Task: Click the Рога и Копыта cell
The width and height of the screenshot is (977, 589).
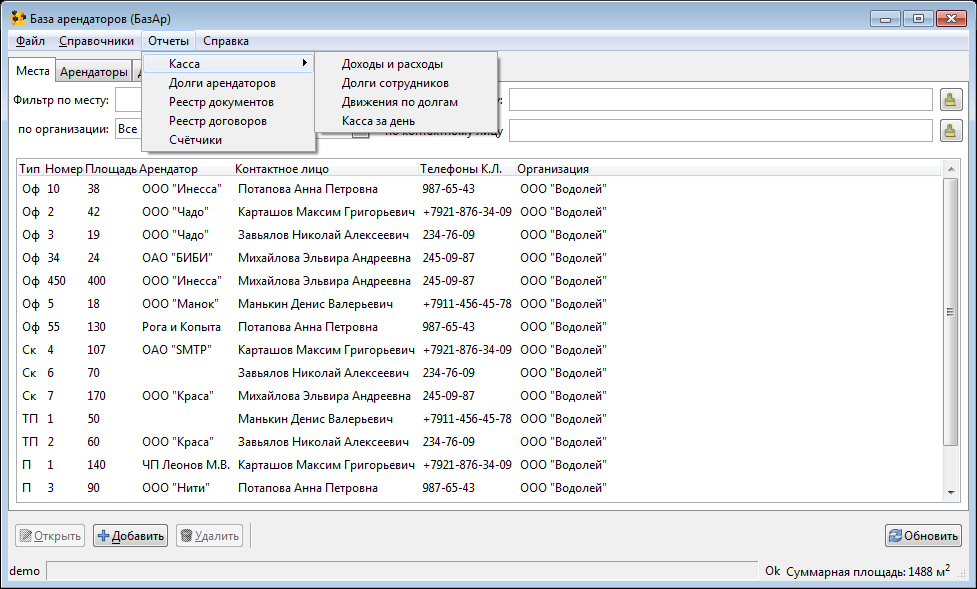Action: [x=181, y=327]
